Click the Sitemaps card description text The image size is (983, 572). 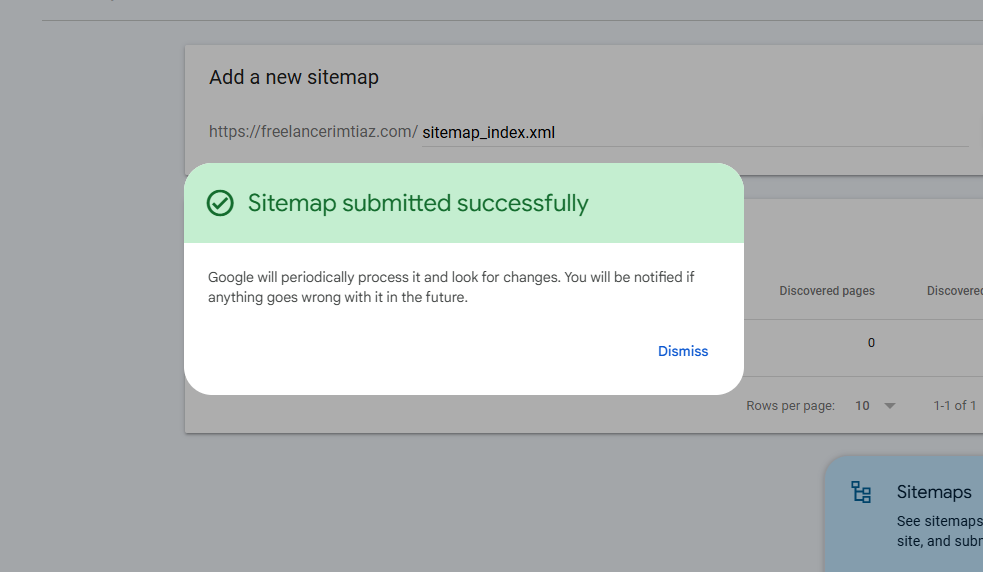[938, 531]
